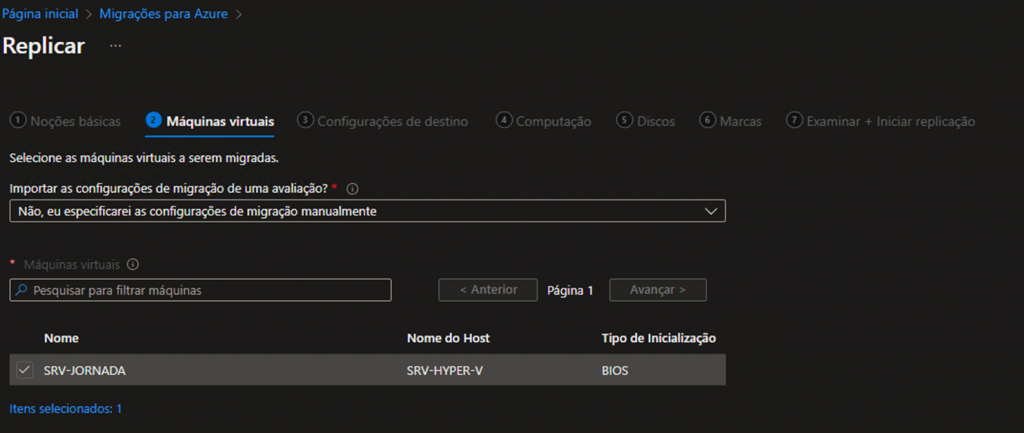Viewport: 1024px width, 433px height.
Task: Open the import migration settings dropdown
Action: pos(366,211)
